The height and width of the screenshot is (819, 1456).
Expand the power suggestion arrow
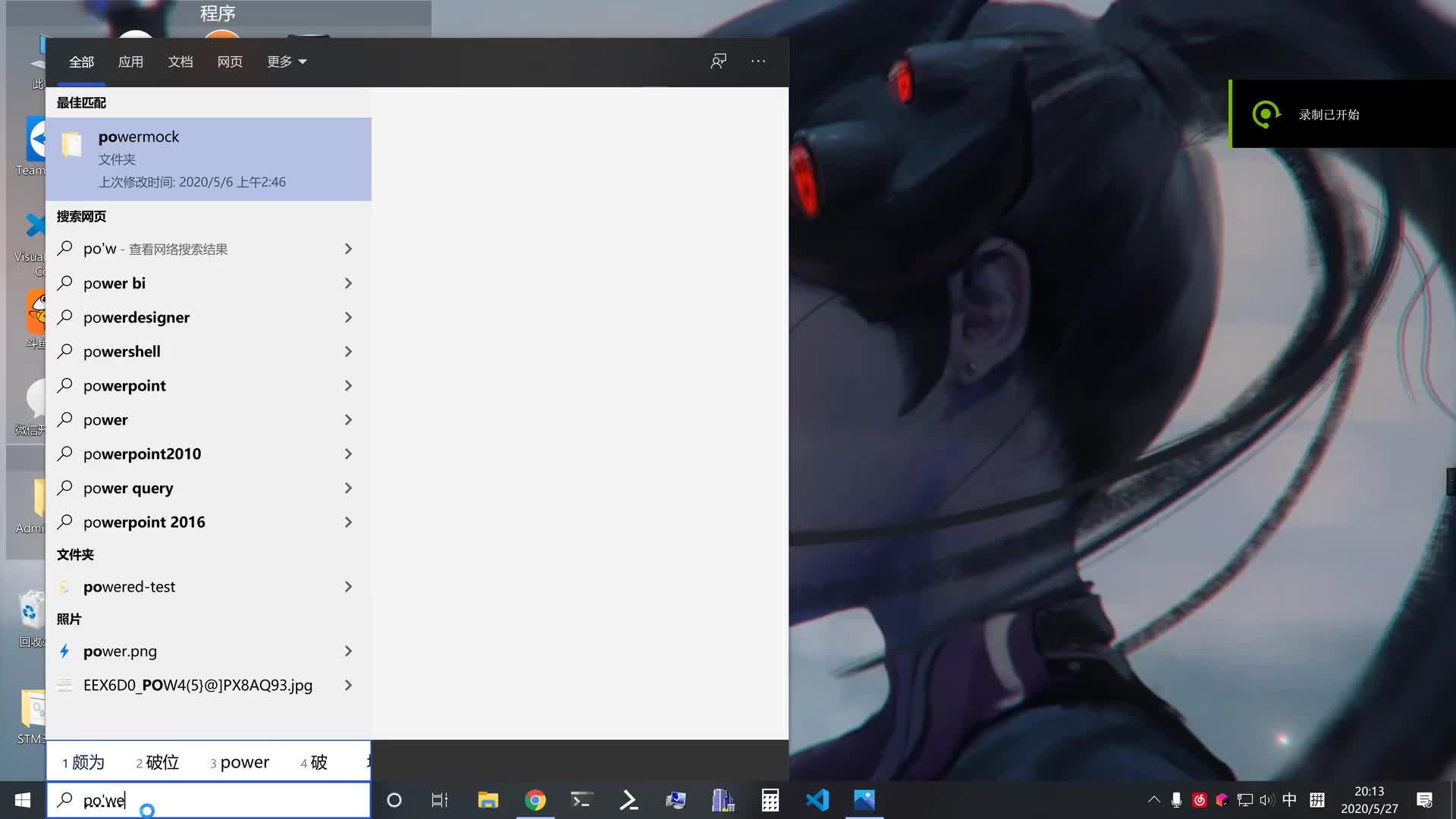click(348, 419)
